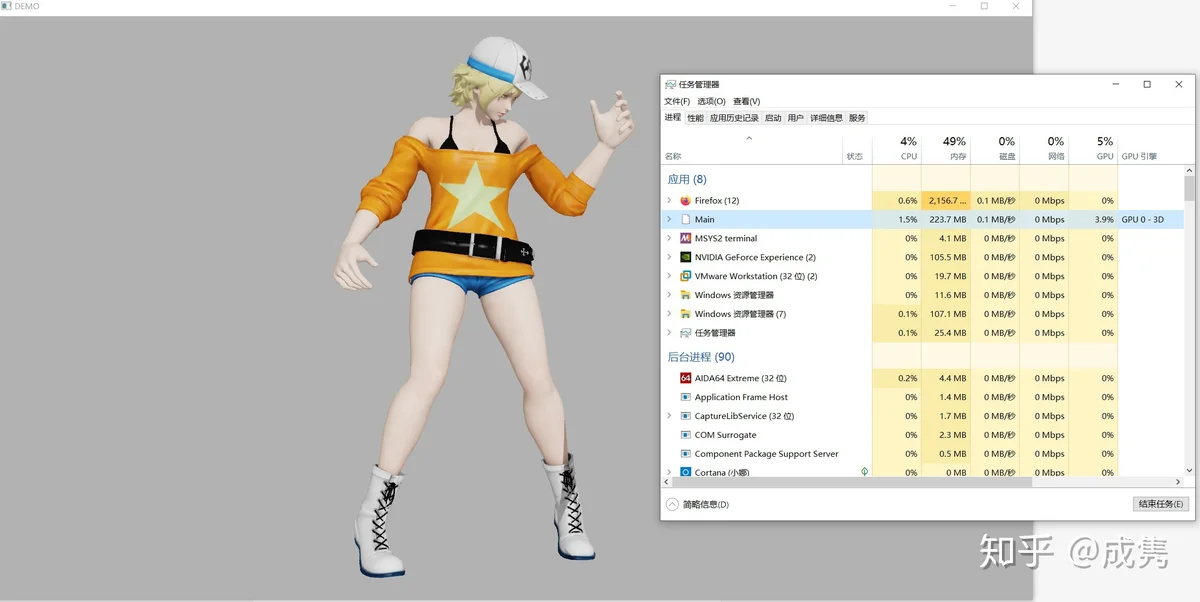Expand the 任务管理器 process row

tap(669, 333)
